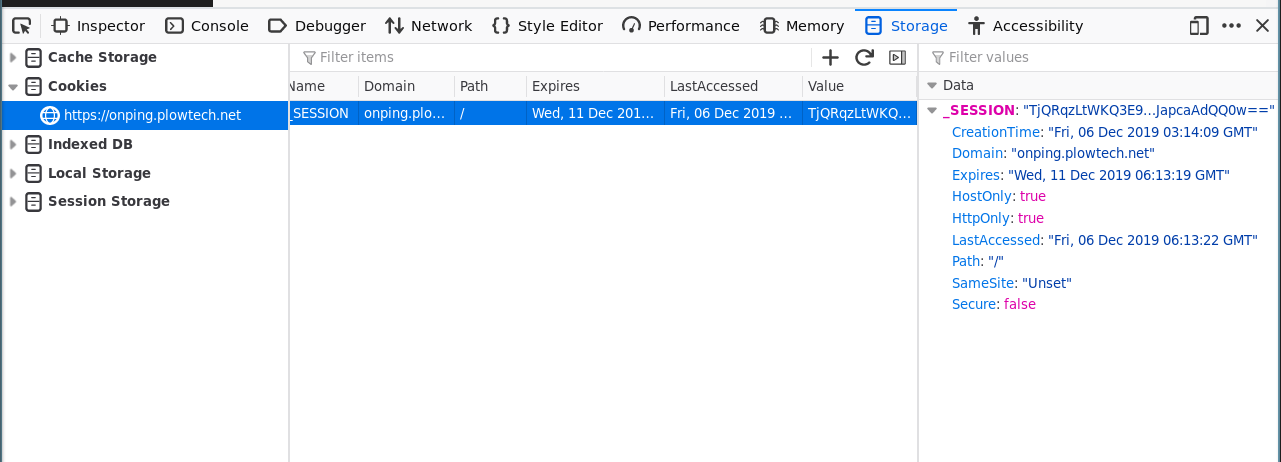This screenshot has width=1281, height=462.
Task: Expand the Cache Storage tree node
Action: (x=13, y=58)
